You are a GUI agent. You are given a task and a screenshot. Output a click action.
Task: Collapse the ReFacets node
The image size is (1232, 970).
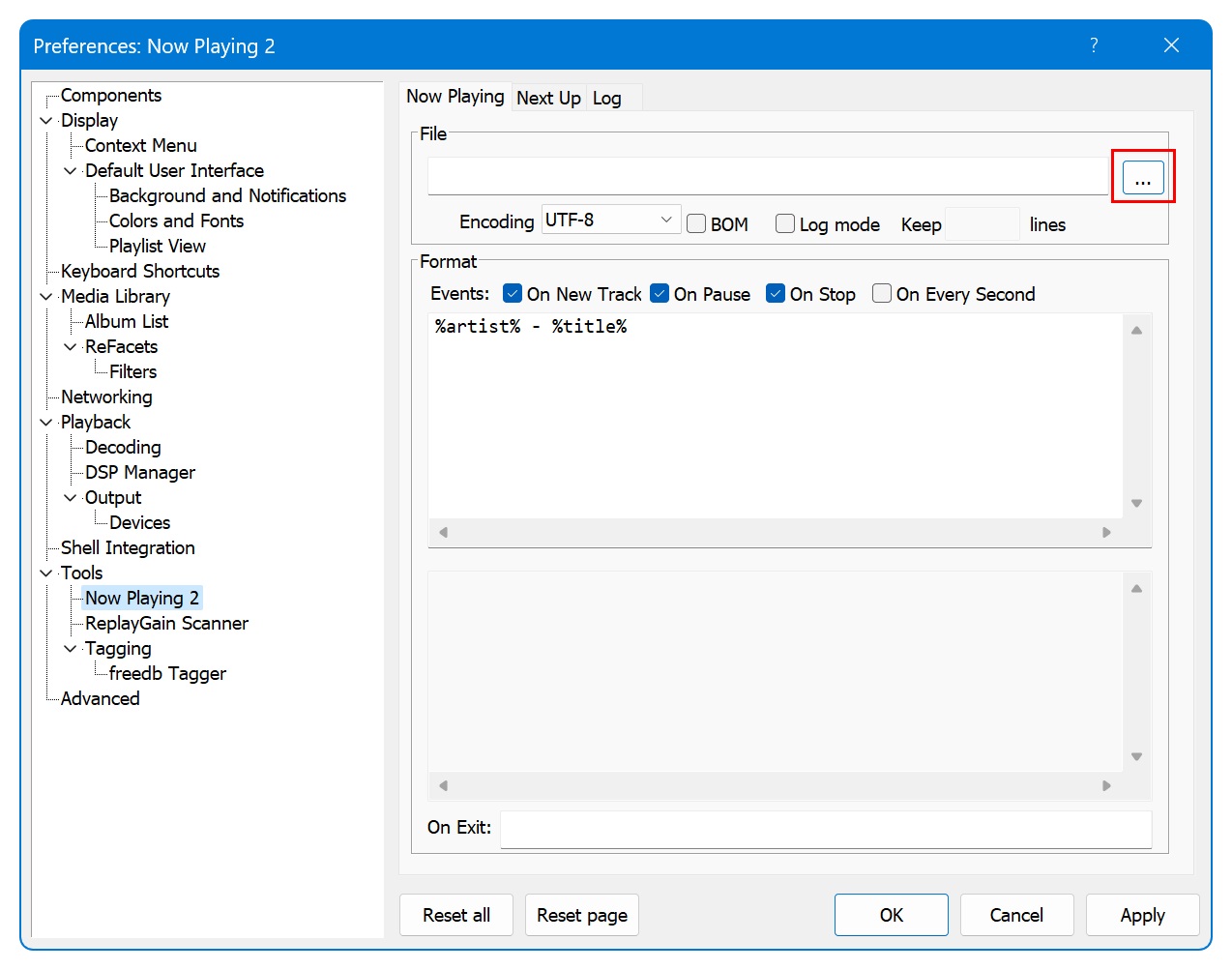pos(70,347)
